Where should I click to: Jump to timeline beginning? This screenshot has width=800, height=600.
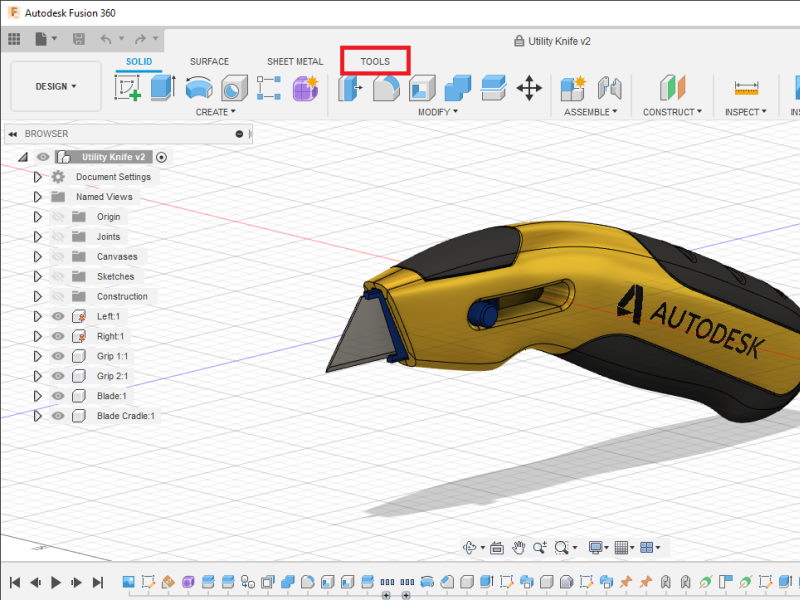(x=15, y=582)
